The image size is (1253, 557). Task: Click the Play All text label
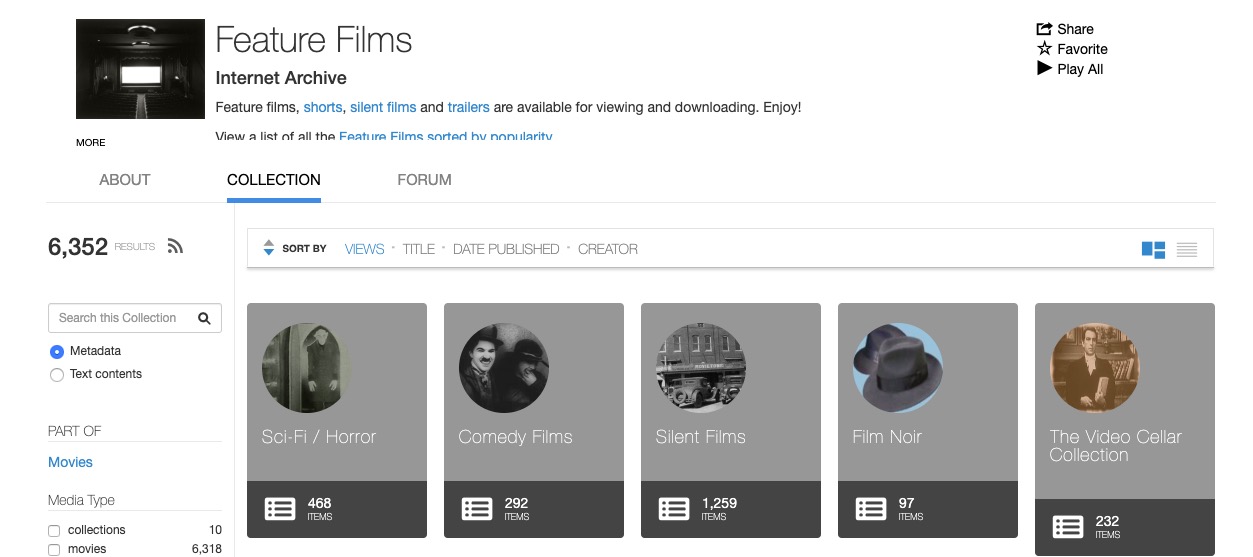(x=1080, y=69)
